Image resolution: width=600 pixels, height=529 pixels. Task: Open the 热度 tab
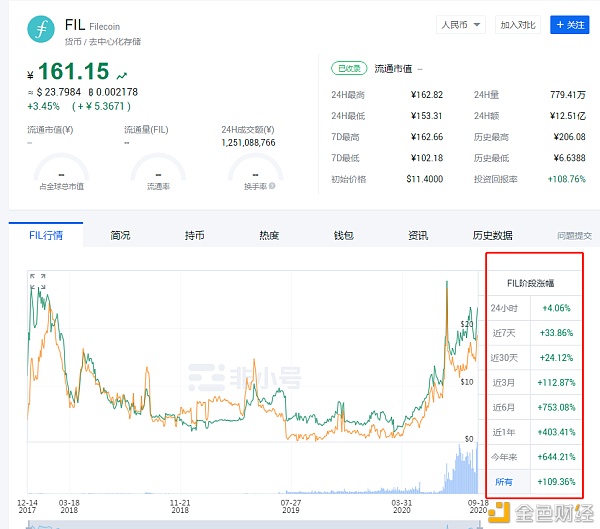point(269,235)
